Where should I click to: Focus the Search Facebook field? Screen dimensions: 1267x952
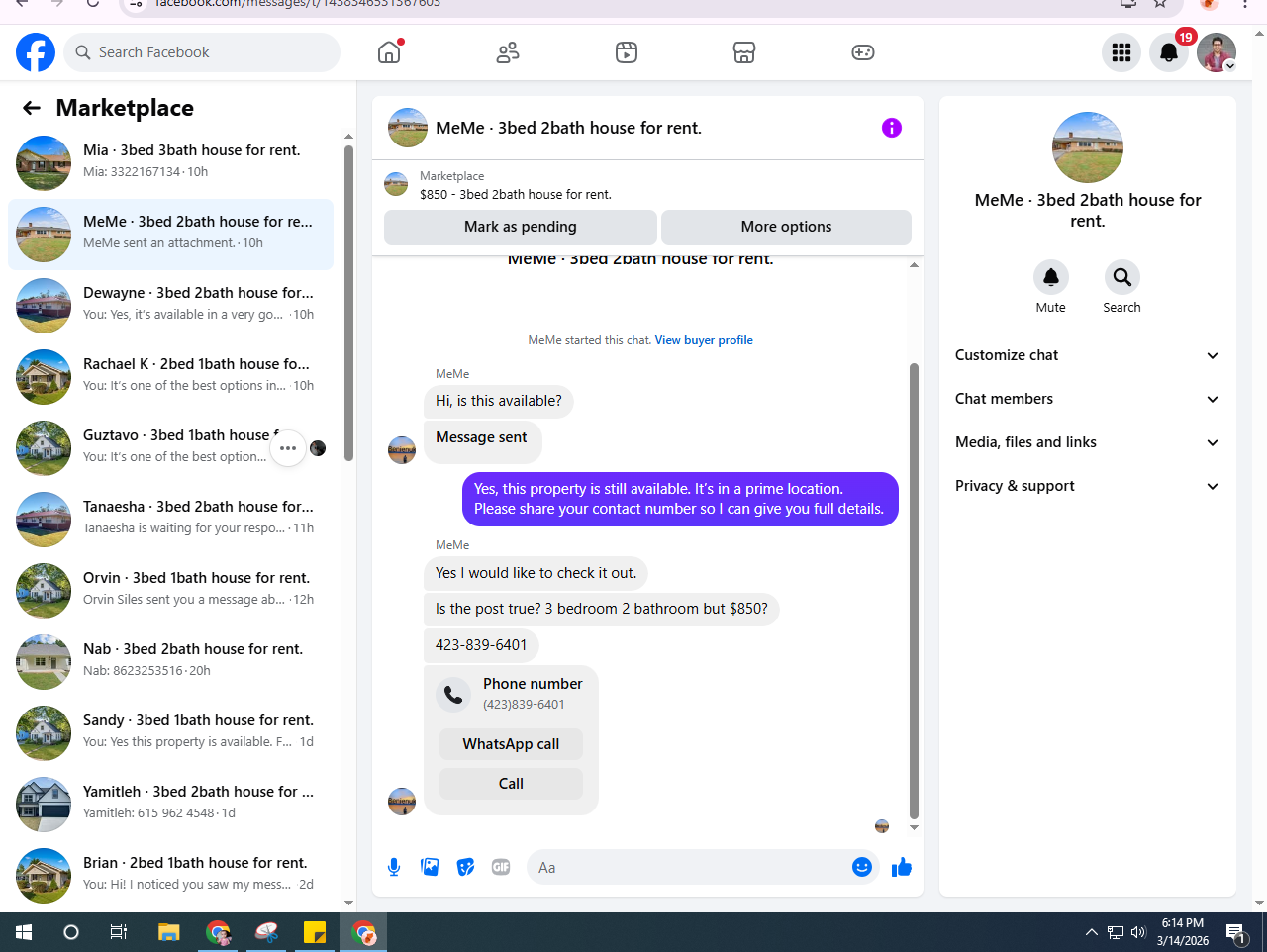point(202,52)
